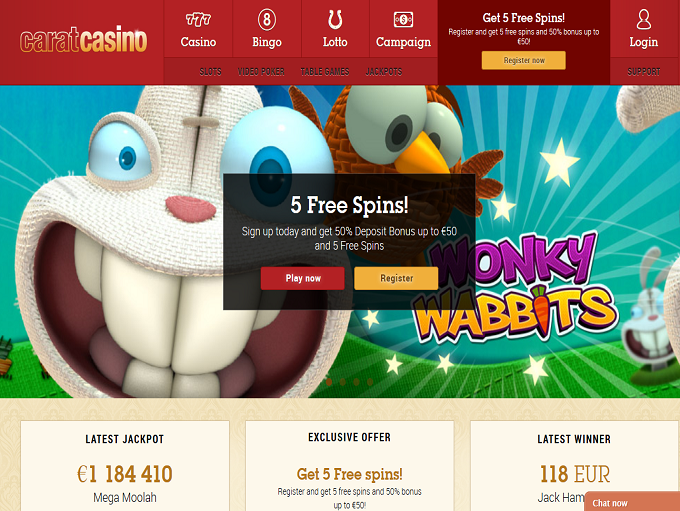Click the 777 Casino icon
The image size is (680, 511).
point(198,20)
